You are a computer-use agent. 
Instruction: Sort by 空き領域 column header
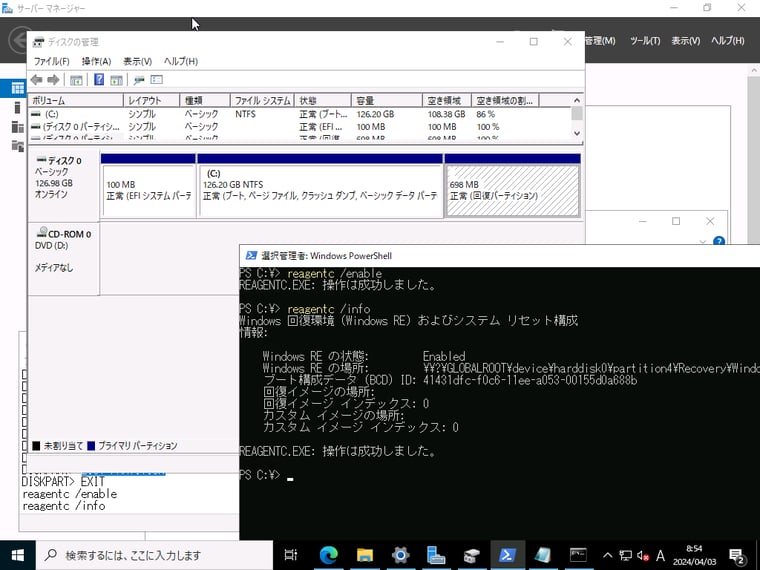(x=447, y=100)
